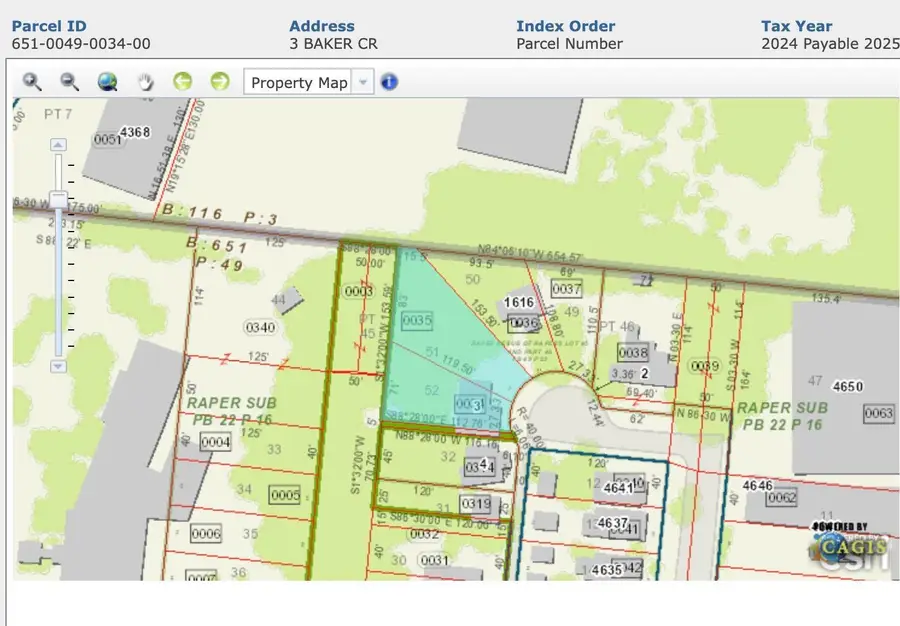Image resolution: width=900 pixels, height=626 pixels.
Task: Activate the pan hand tool
Action: (145, 82)
